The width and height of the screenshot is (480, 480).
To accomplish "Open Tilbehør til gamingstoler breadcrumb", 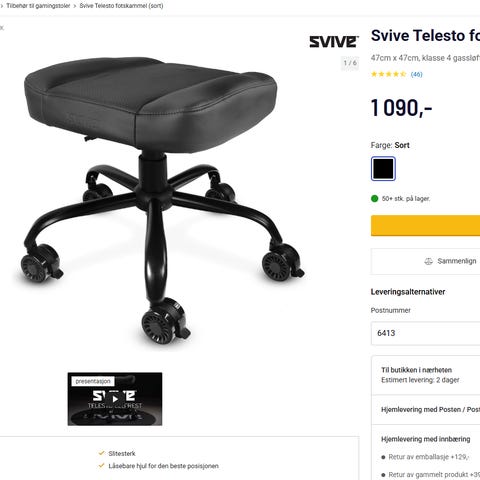I will (38, 6).
